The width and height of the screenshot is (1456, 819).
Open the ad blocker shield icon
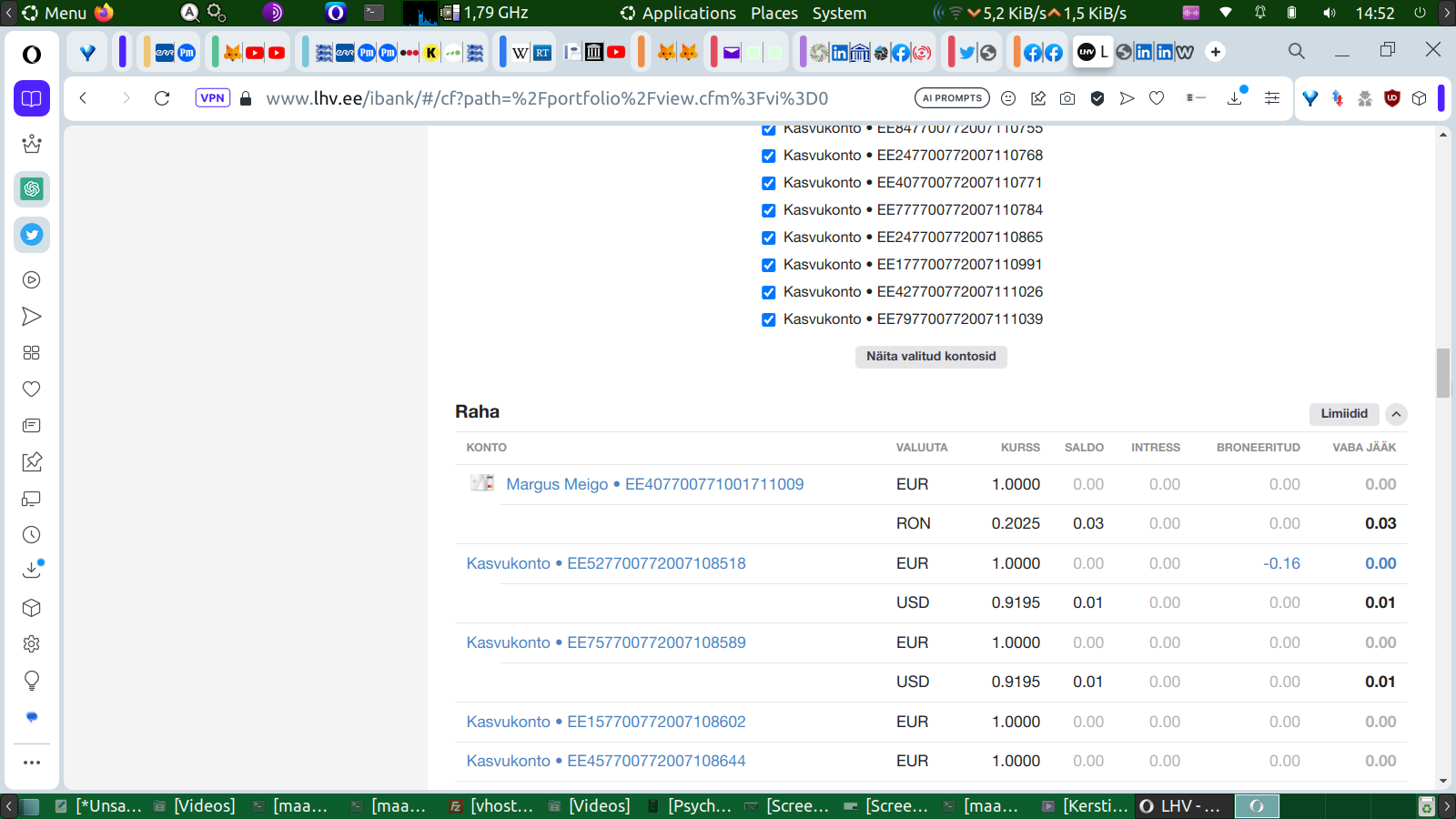(1097, 98)
